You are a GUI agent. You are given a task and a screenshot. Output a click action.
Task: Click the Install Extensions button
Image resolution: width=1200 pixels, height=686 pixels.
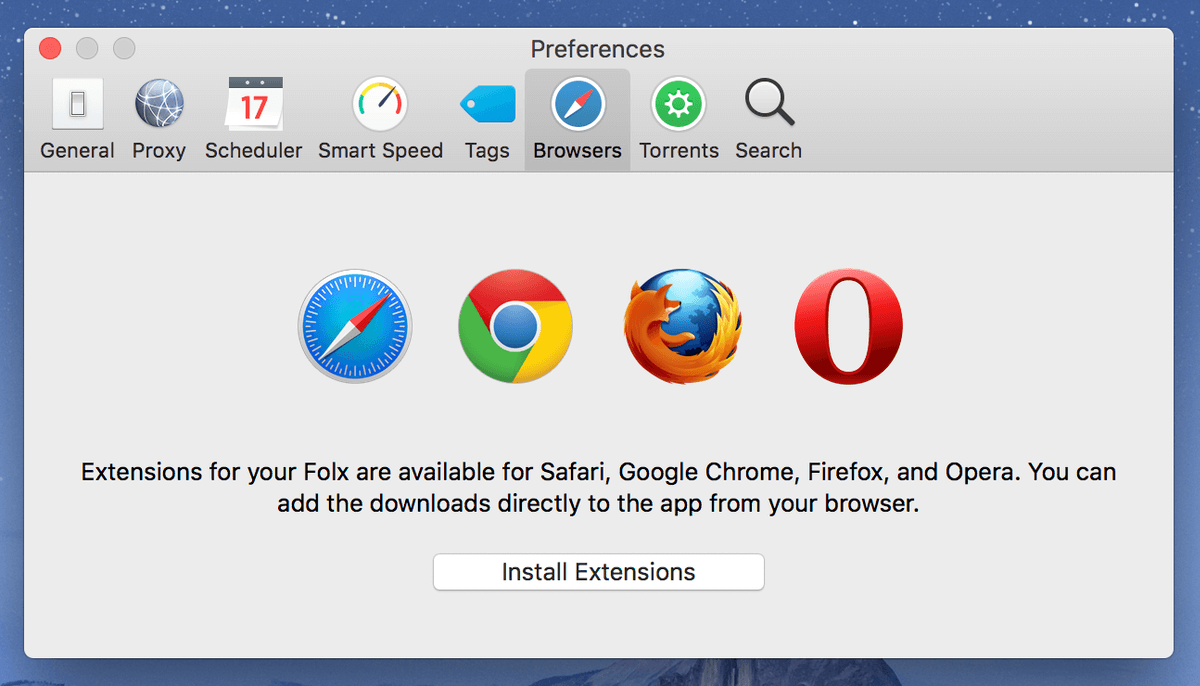tap(598, 572)
